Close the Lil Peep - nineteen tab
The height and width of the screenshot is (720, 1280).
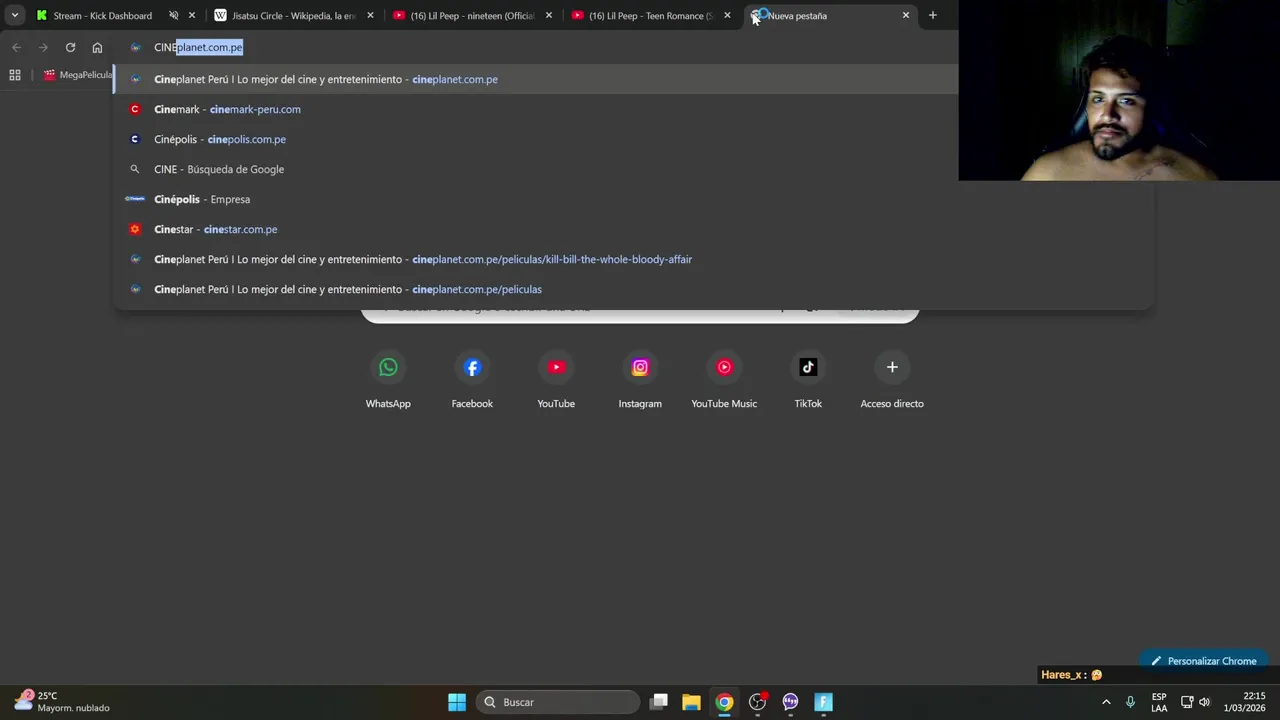549,16
